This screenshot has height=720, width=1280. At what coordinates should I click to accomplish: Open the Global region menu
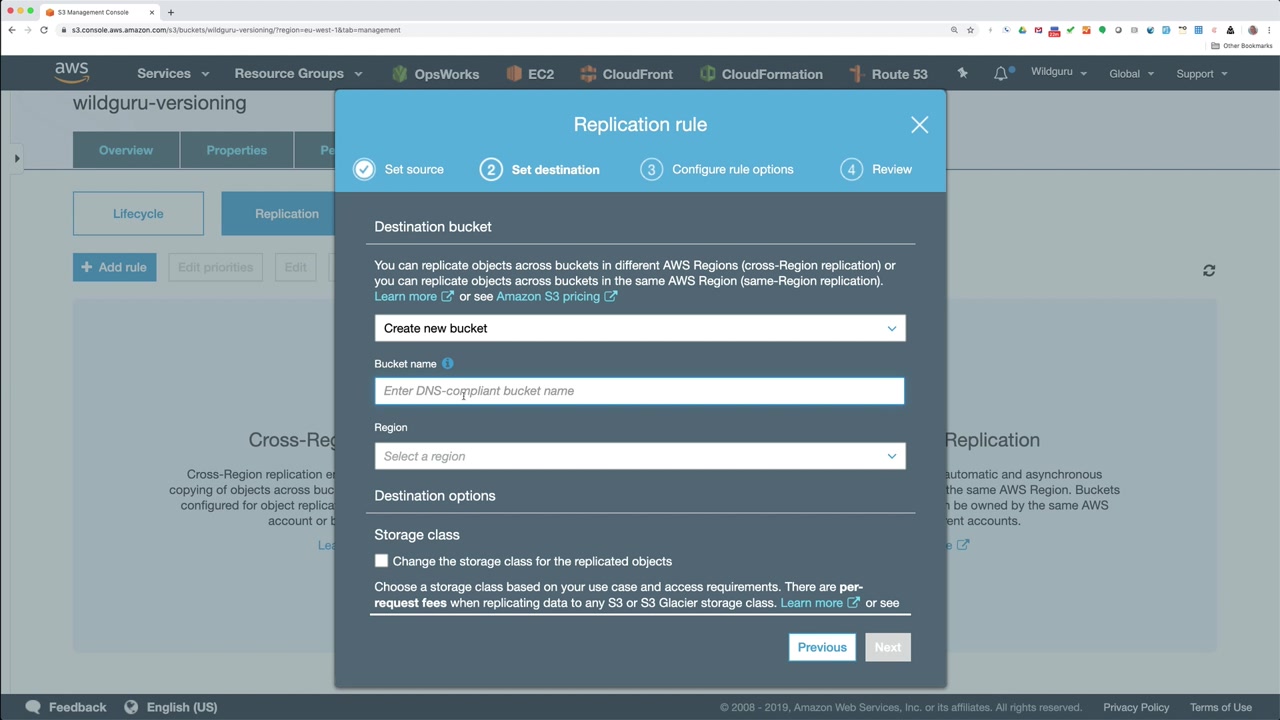click(1131, 73)
